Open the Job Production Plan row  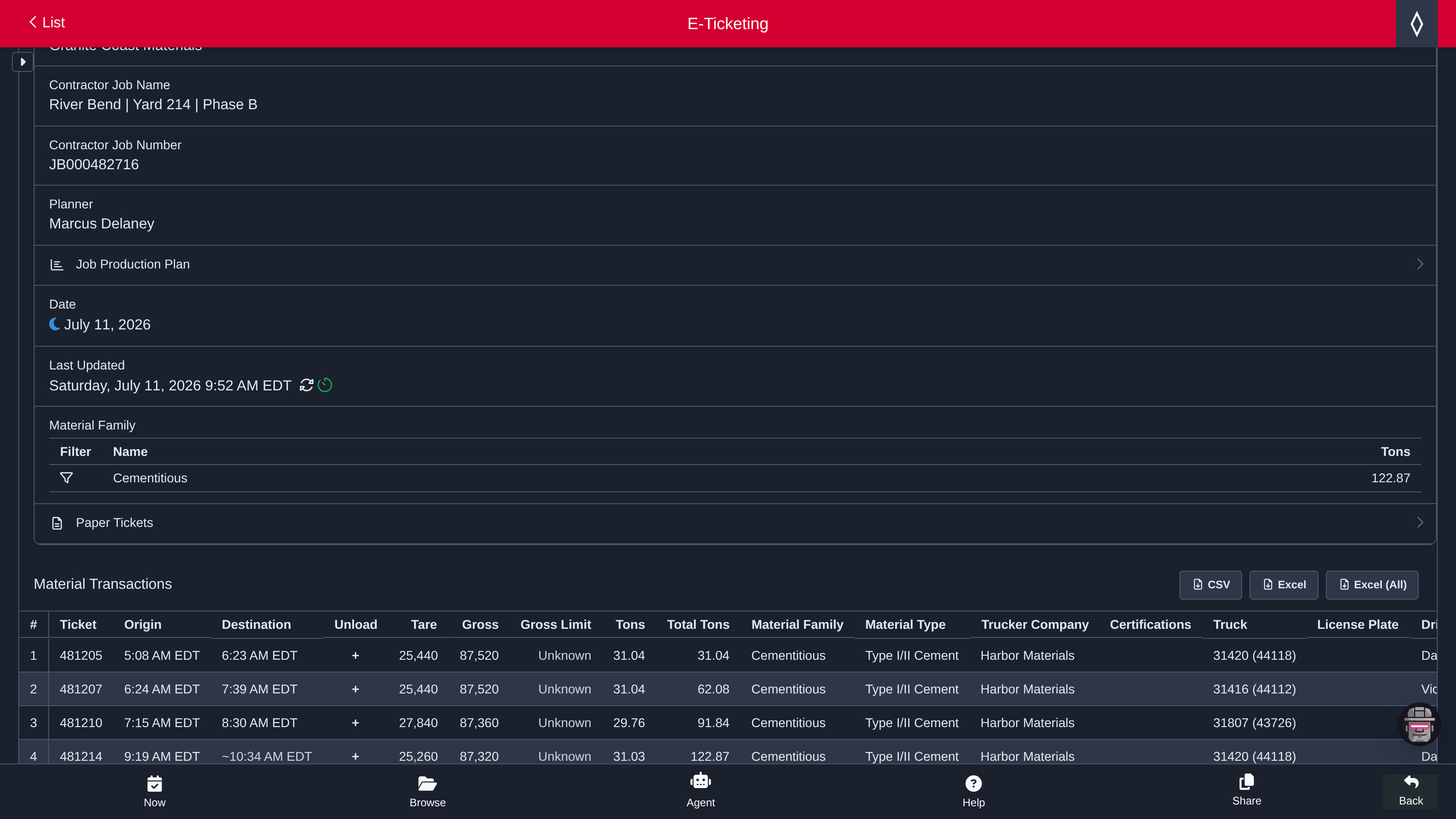735,264
